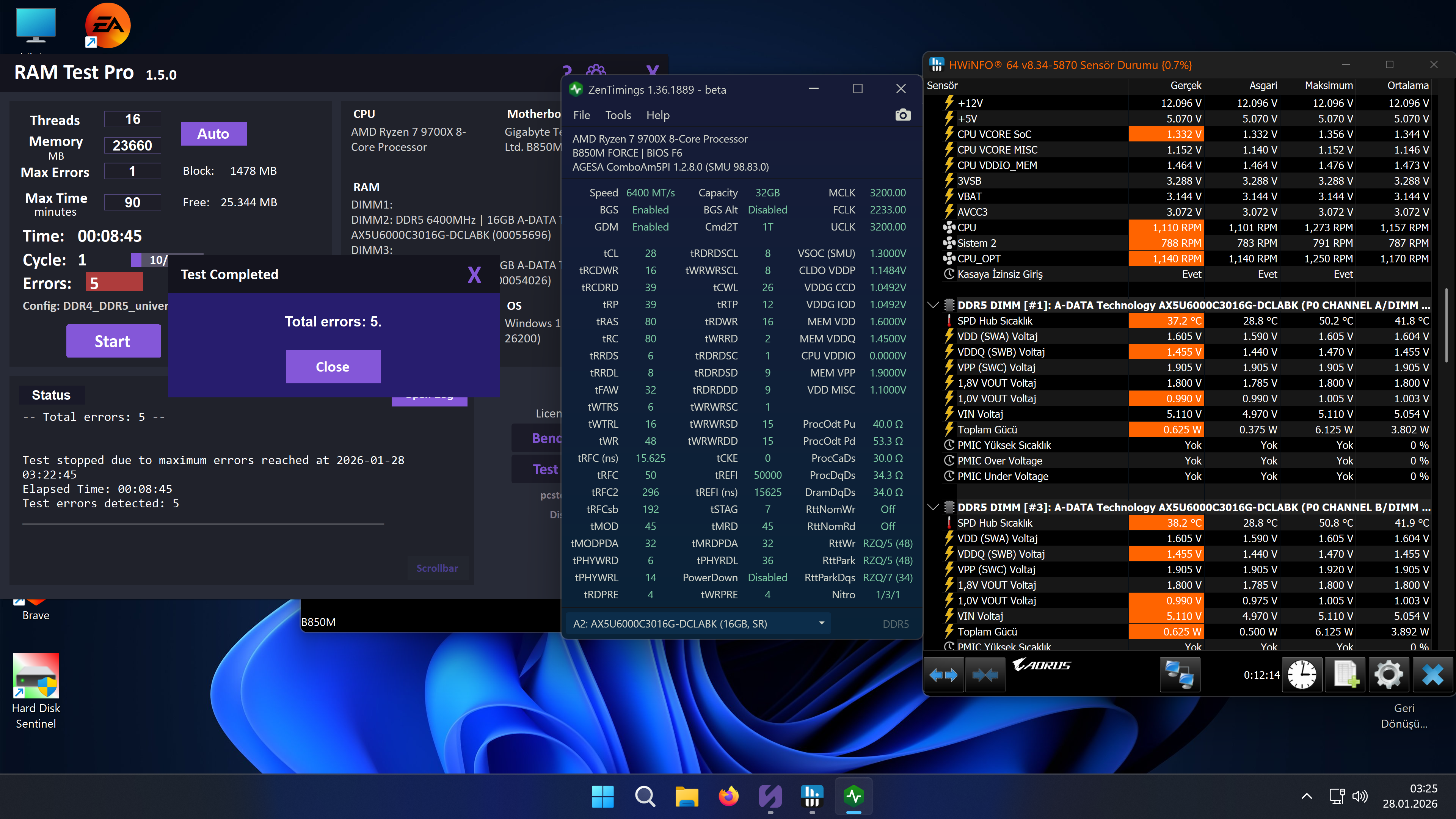Open File Explorer from the taskbar

687,797
